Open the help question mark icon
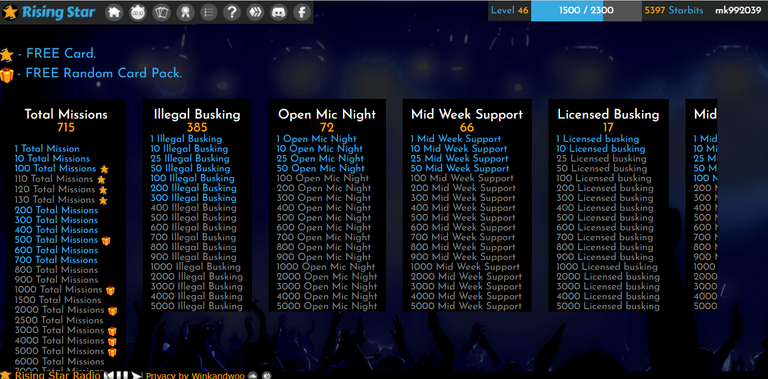 pos(232,12)
